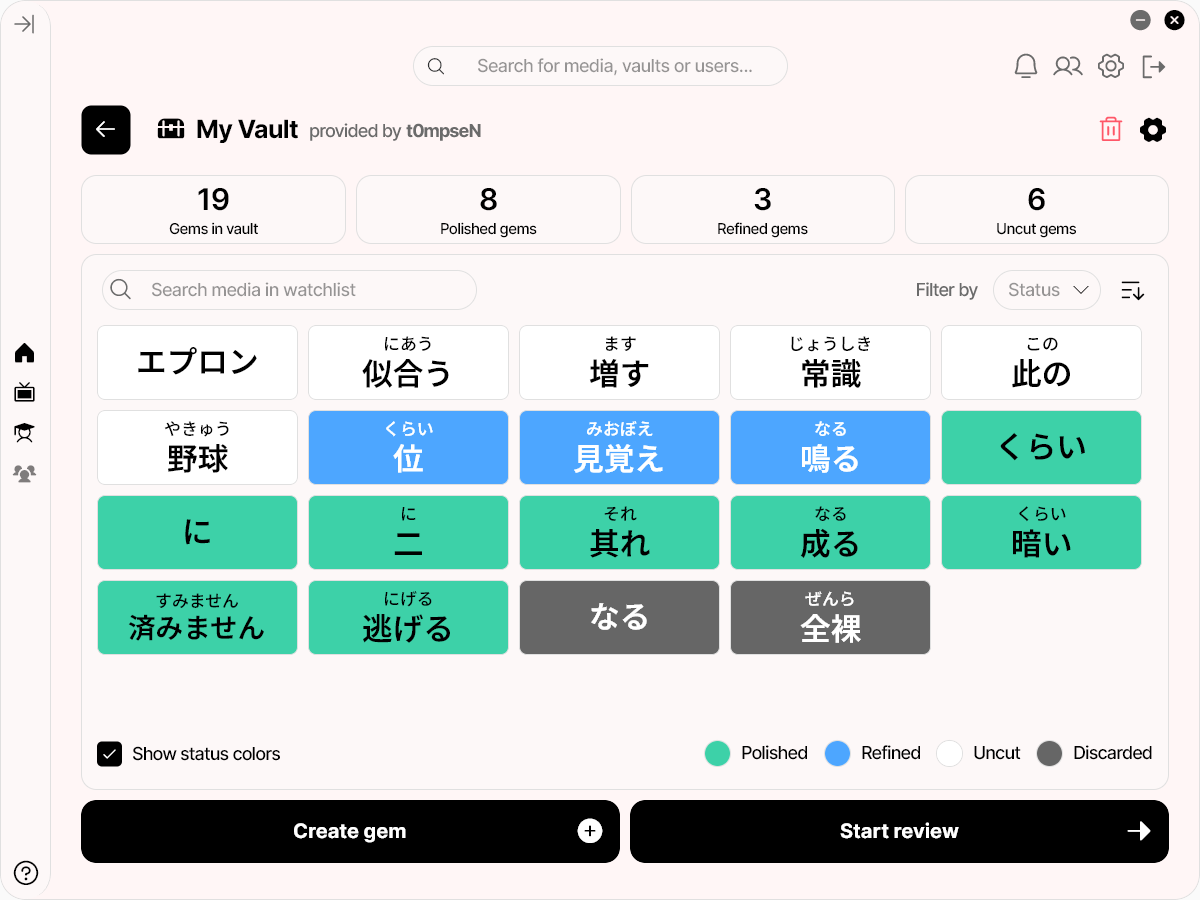Open vault settings black gear icon
Viewport: 1200px width, 900px height.
(x=1153, y=129)
